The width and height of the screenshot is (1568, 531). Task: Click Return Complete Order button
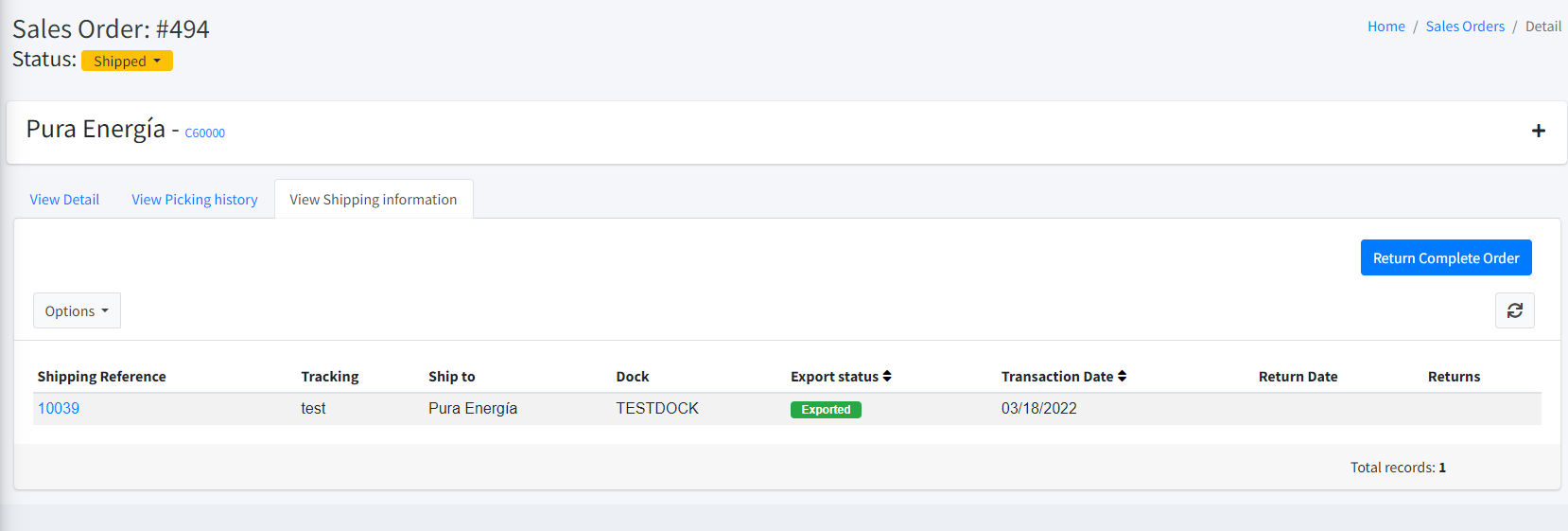coord(1445,257)
